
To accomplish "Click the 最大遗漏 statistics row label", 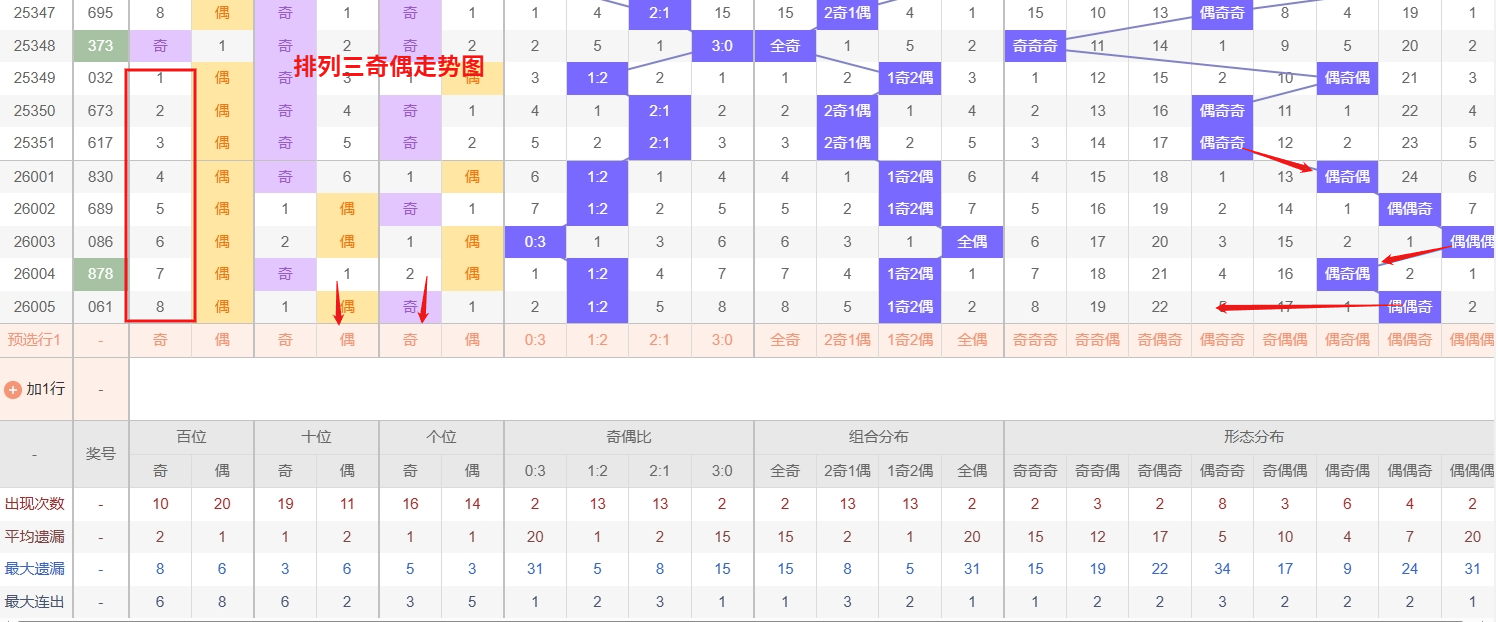I will (x=35, y=569).
